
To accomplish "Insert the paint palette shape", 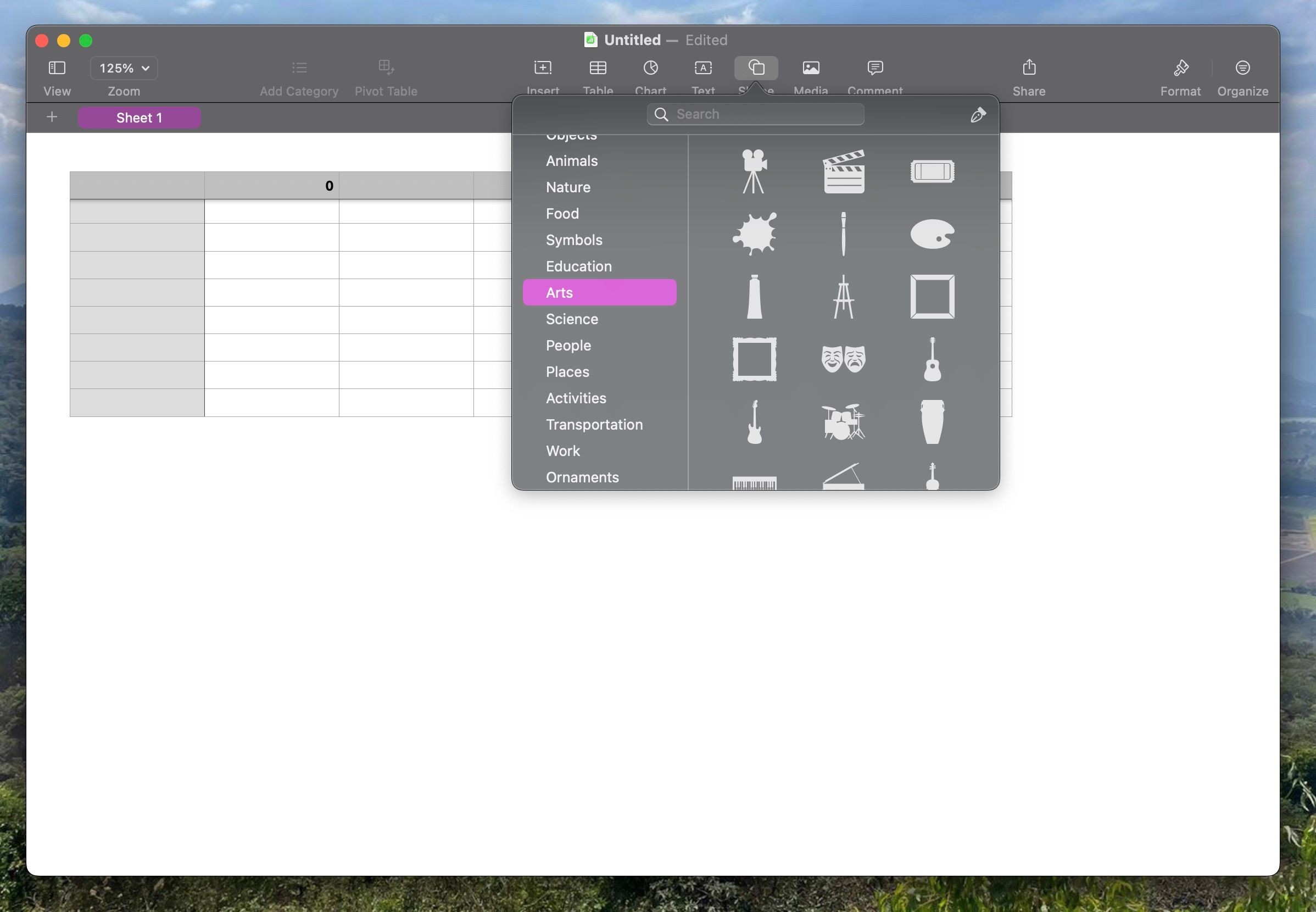I will pyautogui.click(x=932, y=233).
